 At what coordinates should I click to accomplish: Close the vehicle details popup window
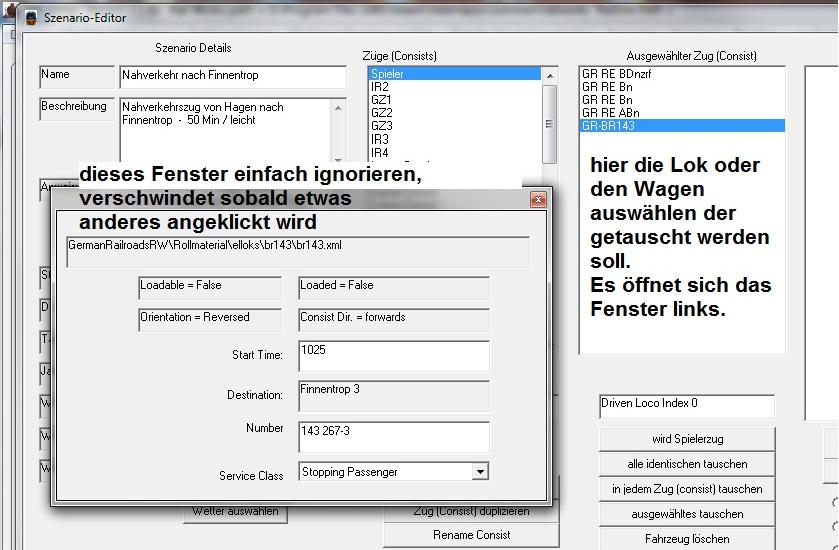(538, 200)
